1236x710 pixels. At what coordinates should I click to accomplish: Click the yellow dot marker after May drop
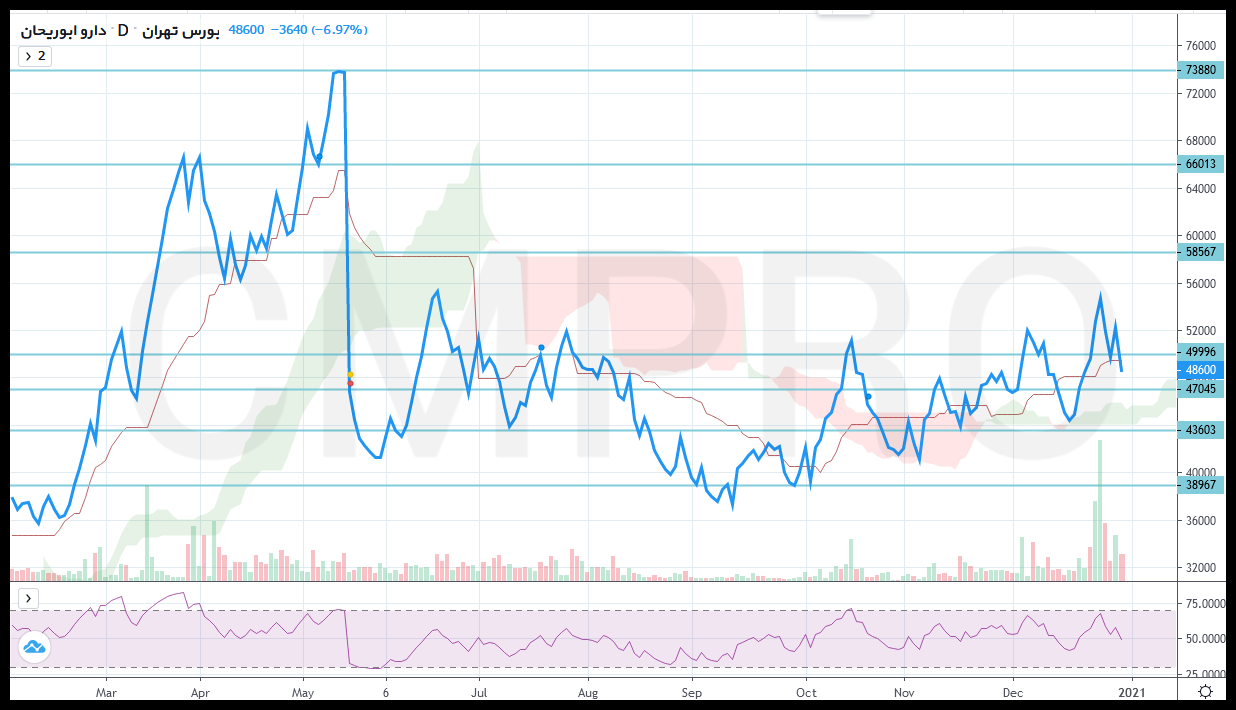point(350,375)
